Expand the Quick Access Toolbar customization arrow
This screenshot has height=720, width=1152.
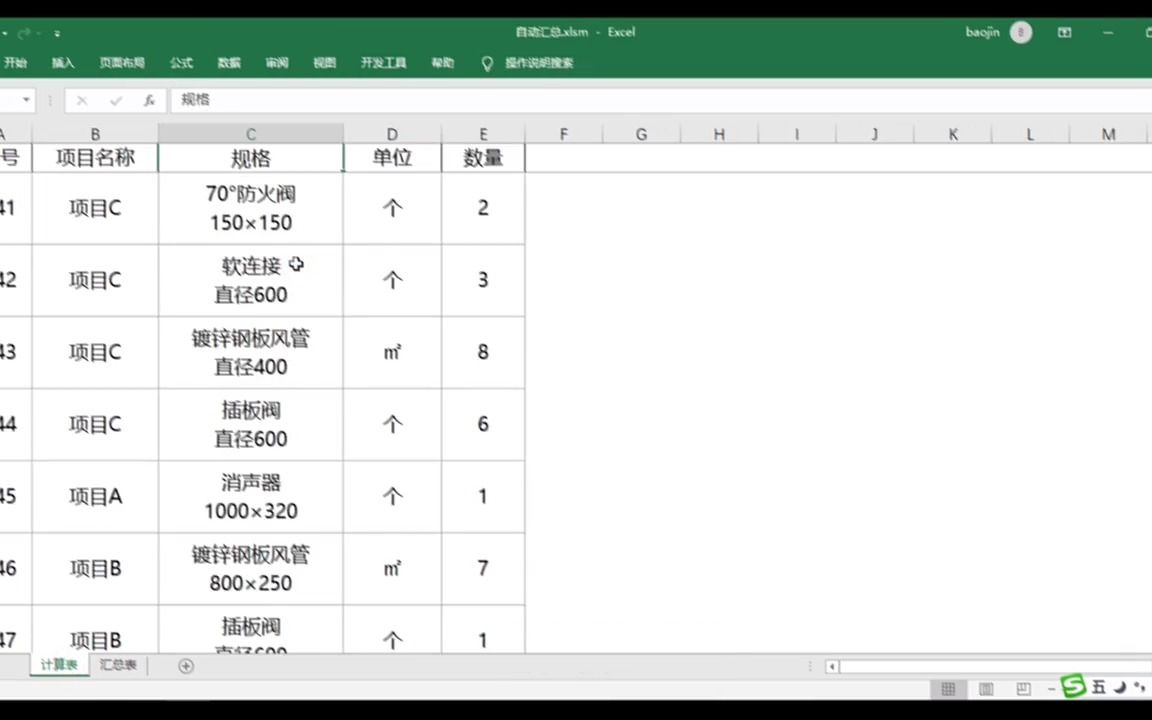point(57,32)
